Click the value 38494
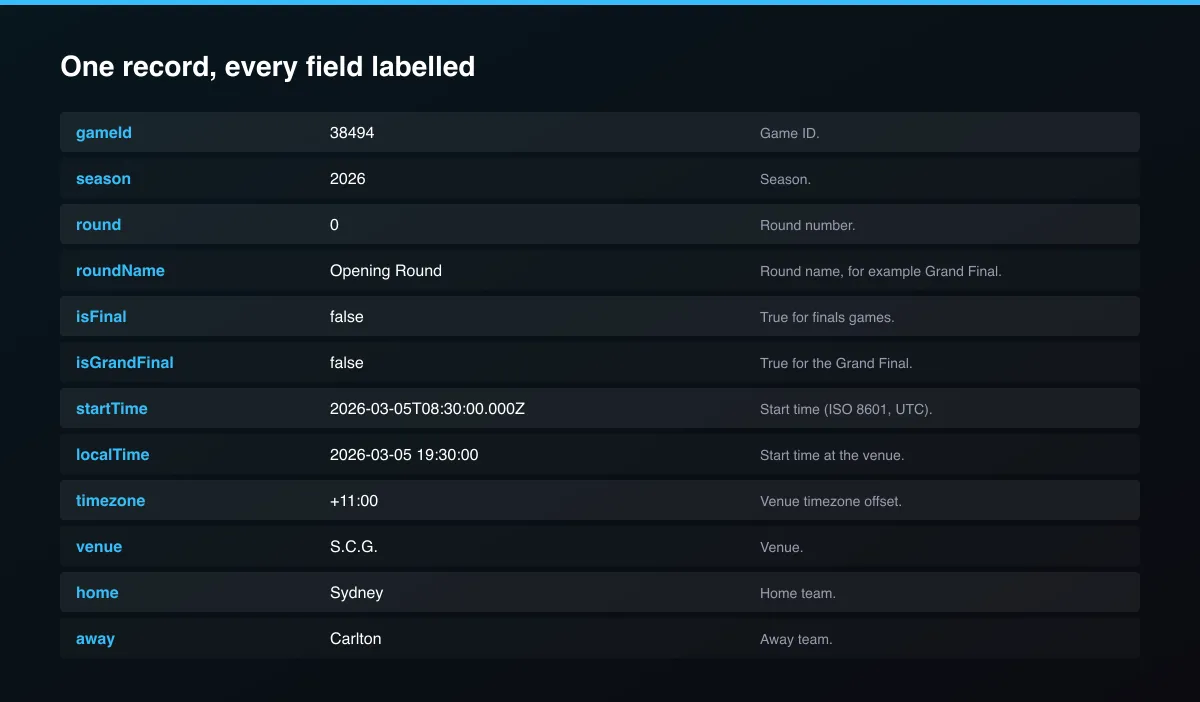This screenshot has width=1200, height=702. [x=352, y=133]
